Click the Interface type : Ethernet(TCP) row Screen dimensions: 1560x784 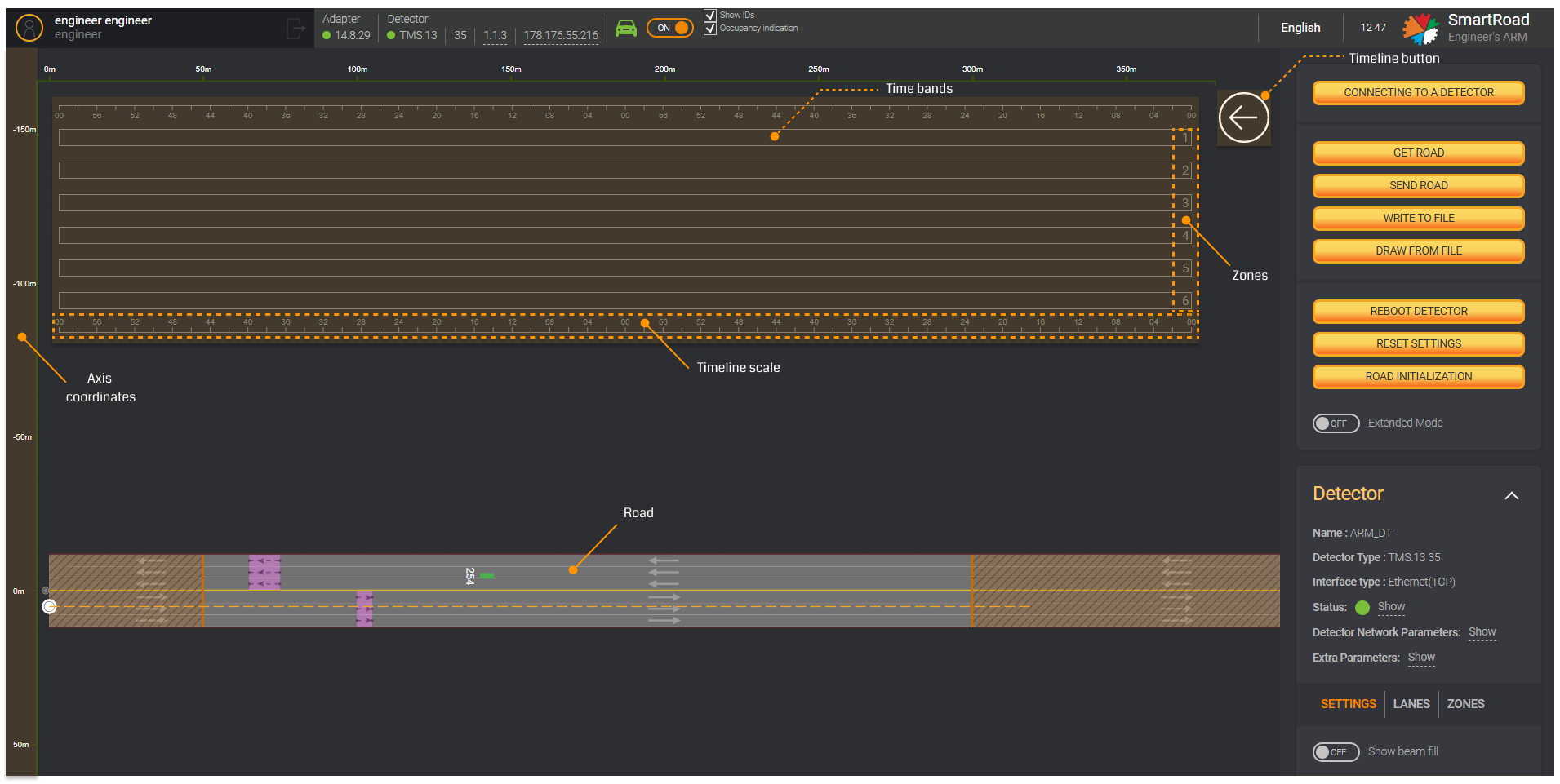click(1384, 582)
